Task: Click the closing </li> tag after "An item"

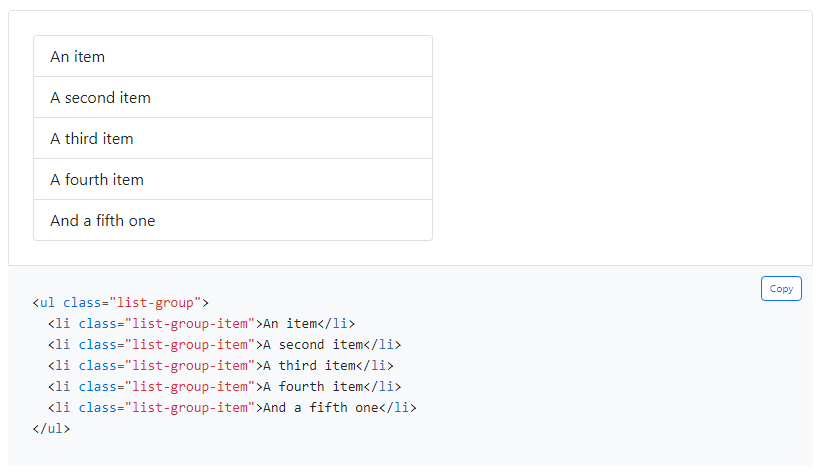Action: click(x=336, y=323)
